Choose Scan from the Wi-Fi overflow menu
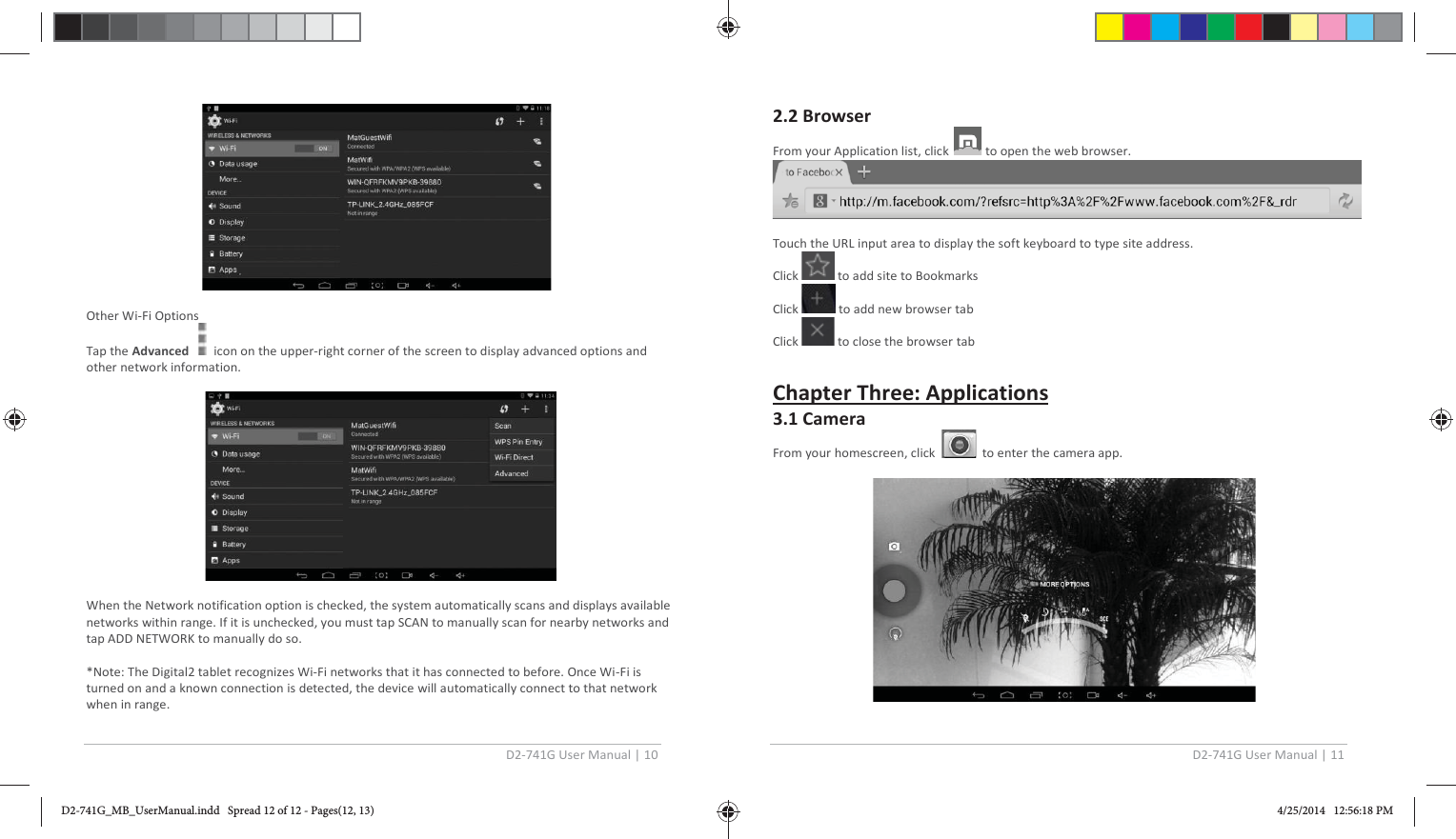This screenshot has width=1456, height=839. (521, 426)
